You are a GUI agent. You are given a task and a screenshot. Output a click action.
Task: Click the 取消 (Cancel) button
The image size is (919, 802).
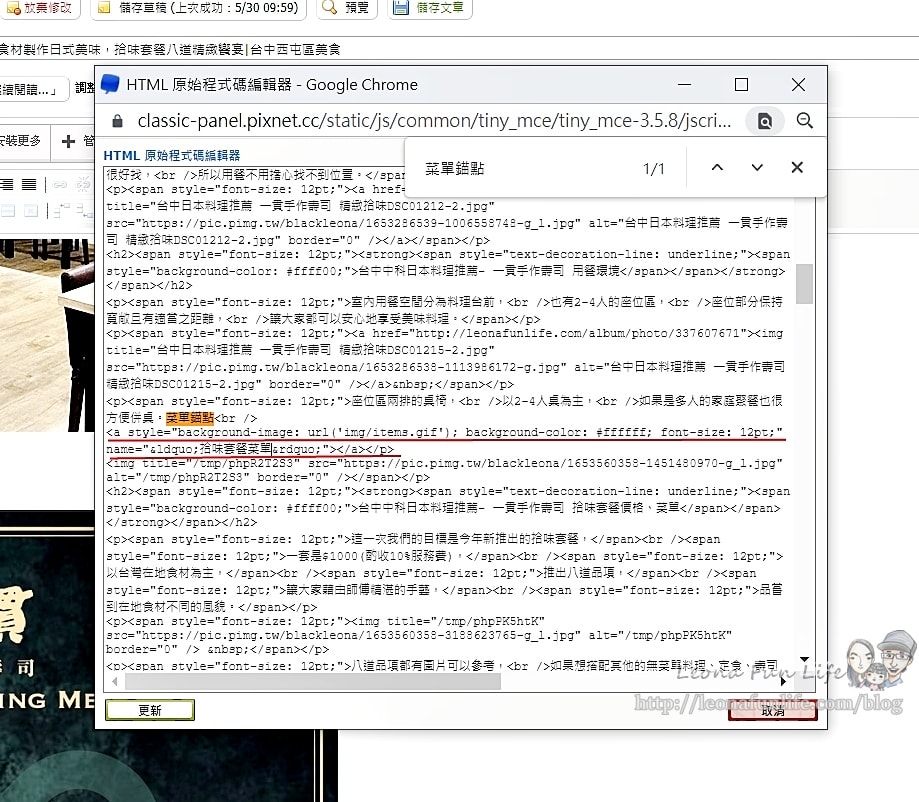click(x=772, y=710)
